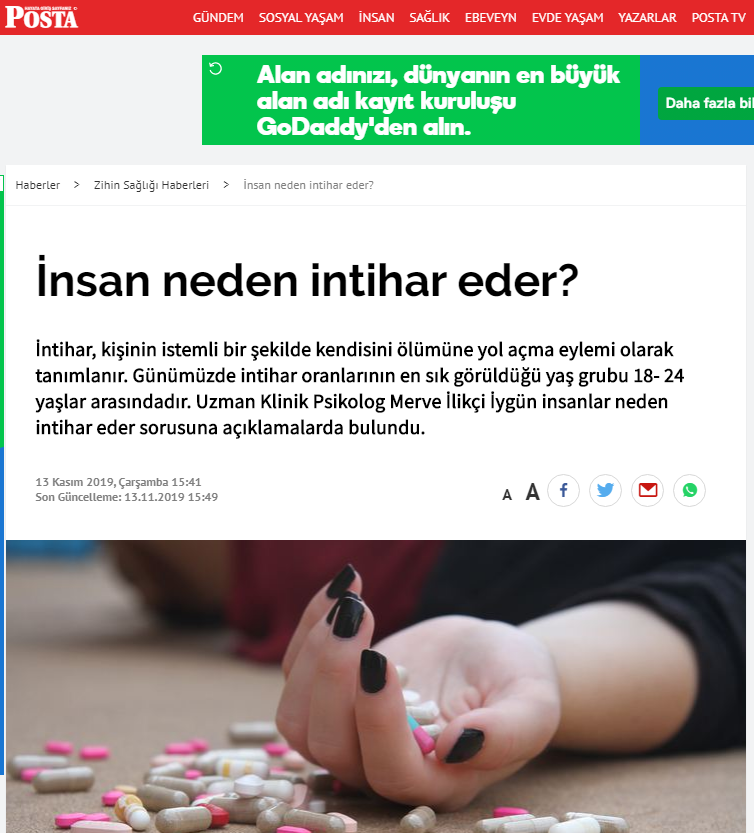Image resolution: width=754 pixels, height=833 pixels.
Task: Select EBEVEYN in the navigation bar
Action: (x=490, y=18)
